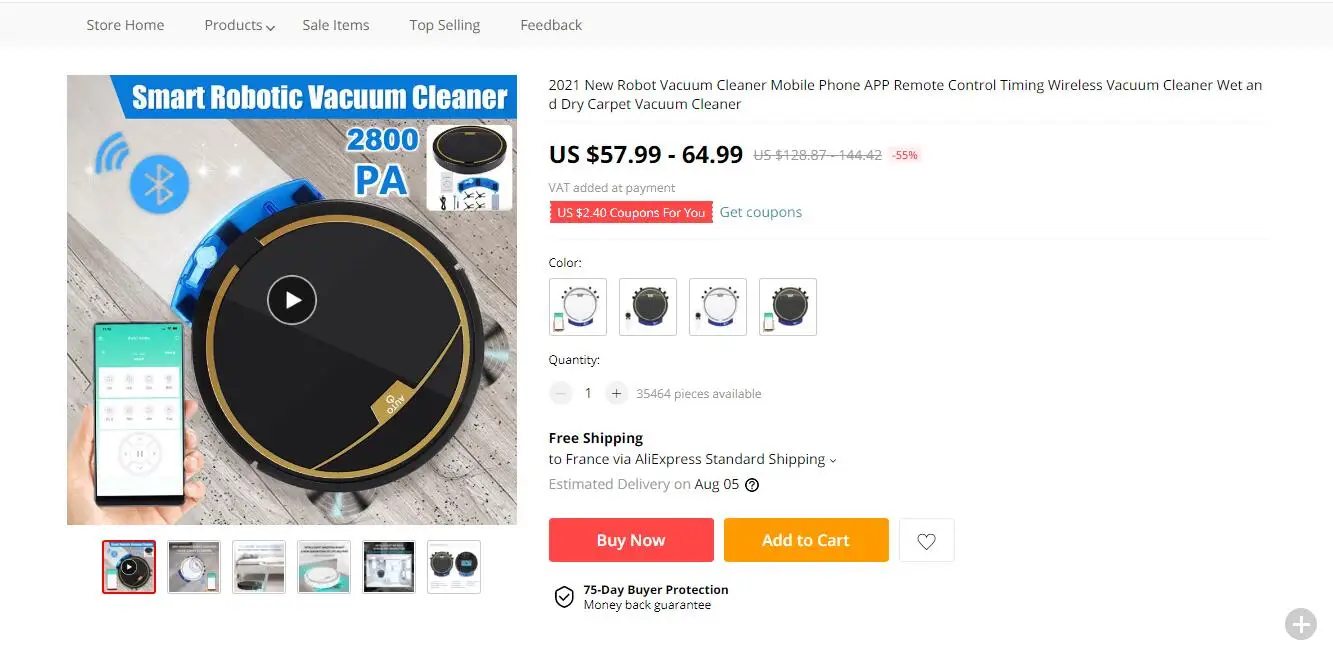The image size is (1333, 648).
Task: Go to Top Selling tab
Action: tap(444, 25)
